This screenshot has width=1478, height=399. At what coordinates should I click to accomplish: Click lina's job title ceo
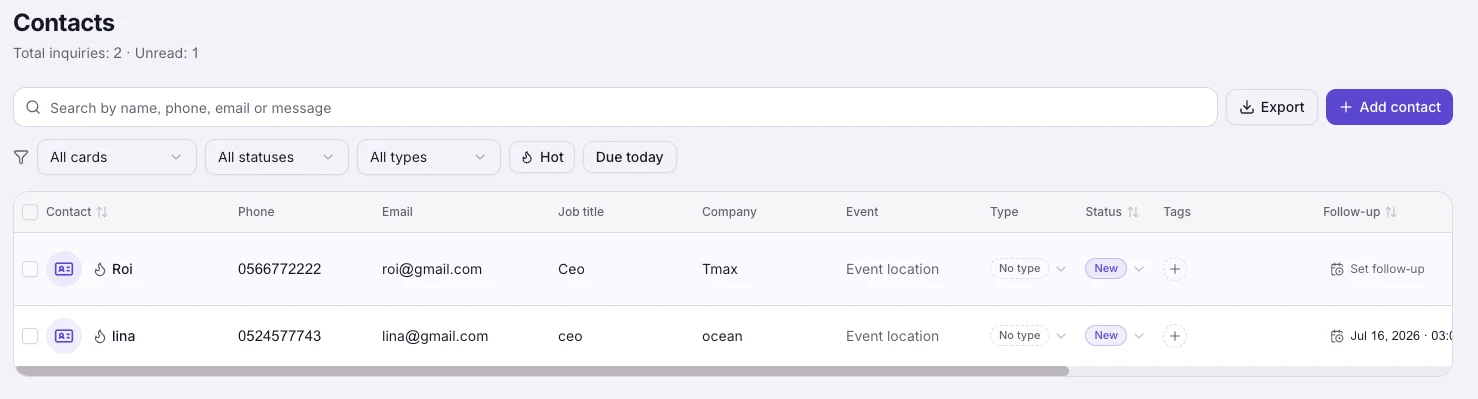pyautogui.click(x=570, y=336)
